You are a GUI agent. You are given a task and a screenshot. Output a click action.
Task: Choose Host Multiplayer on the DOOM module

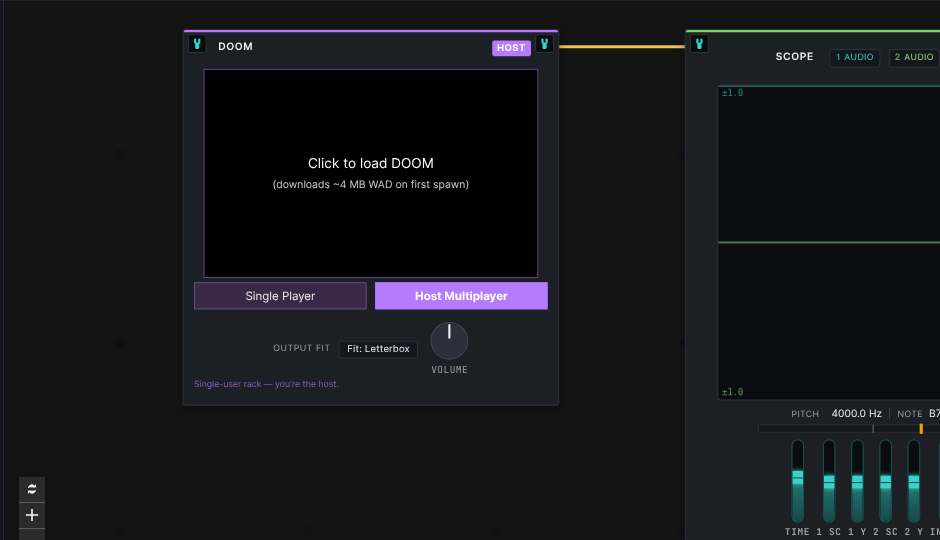tap(461, 296)
